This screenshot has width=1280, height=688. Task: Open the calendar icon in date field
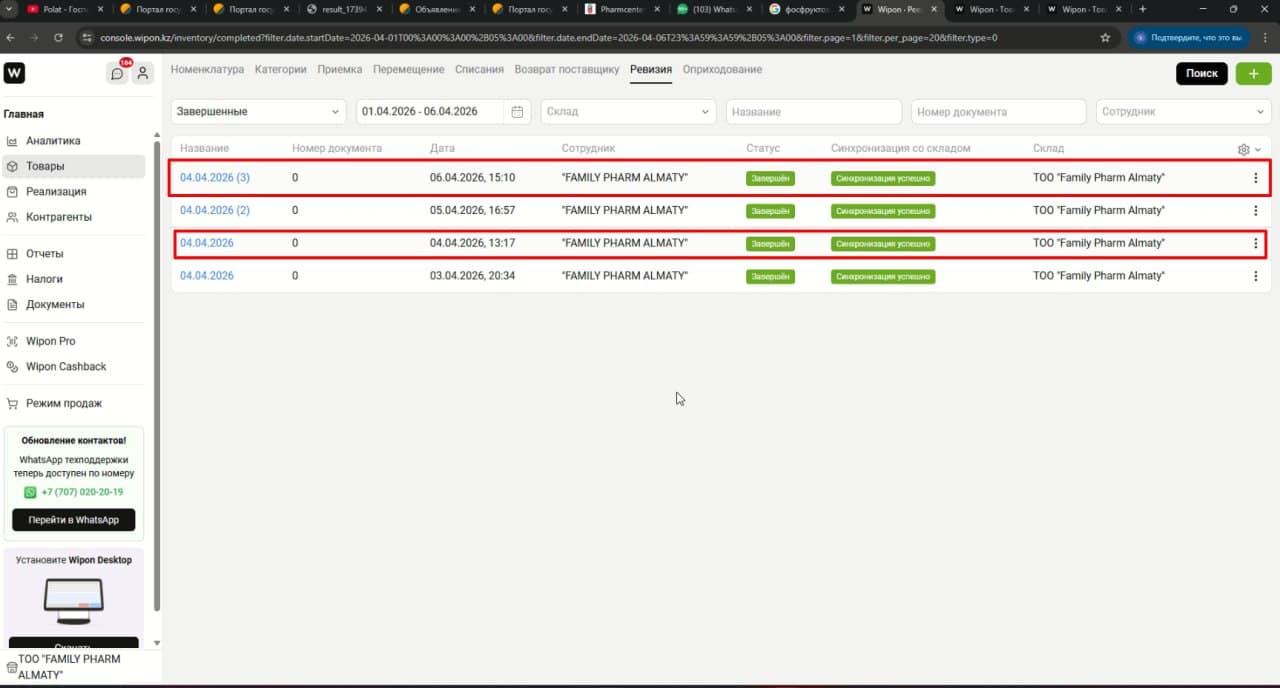pos(517,112)
